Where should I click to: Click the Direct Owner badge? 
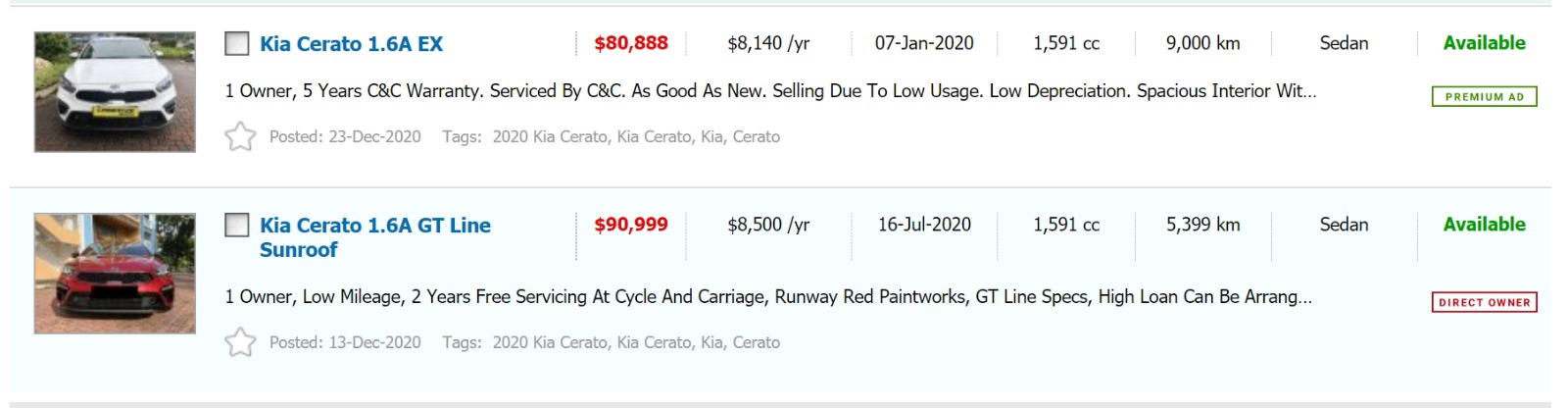(x=1484, y=302)
